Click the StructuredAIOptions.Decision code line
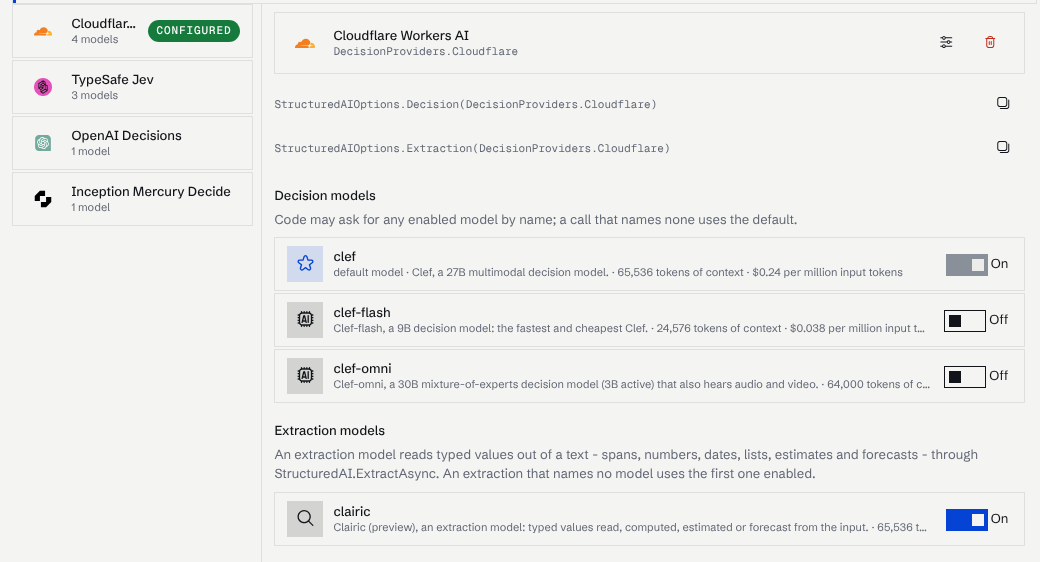The width and height of the screenshot is (1040, 562). coord(466,104)
